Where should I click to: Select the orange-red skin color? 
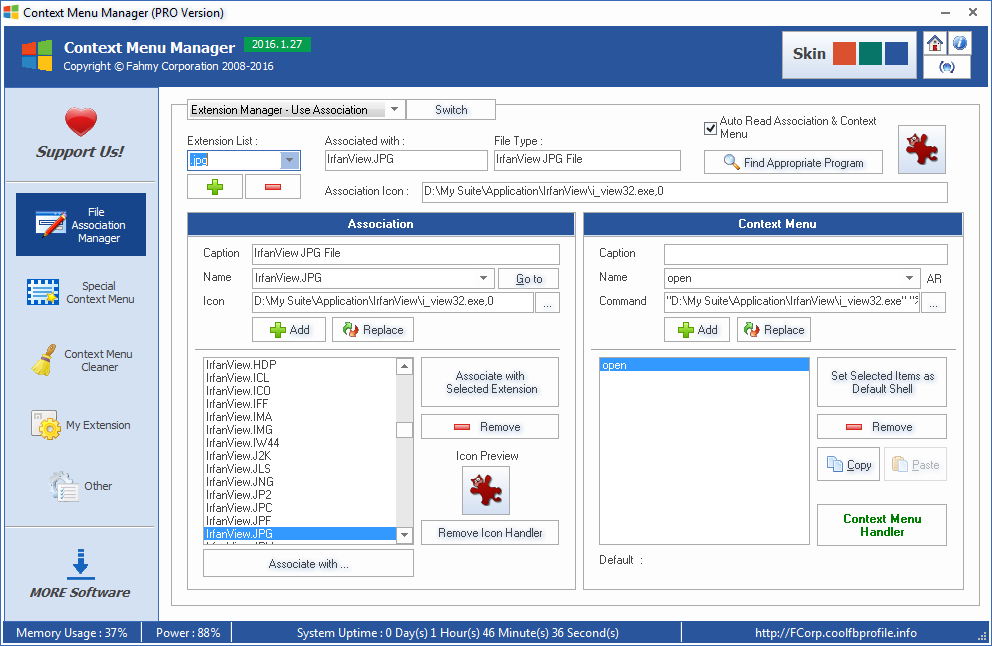[845, 54]
